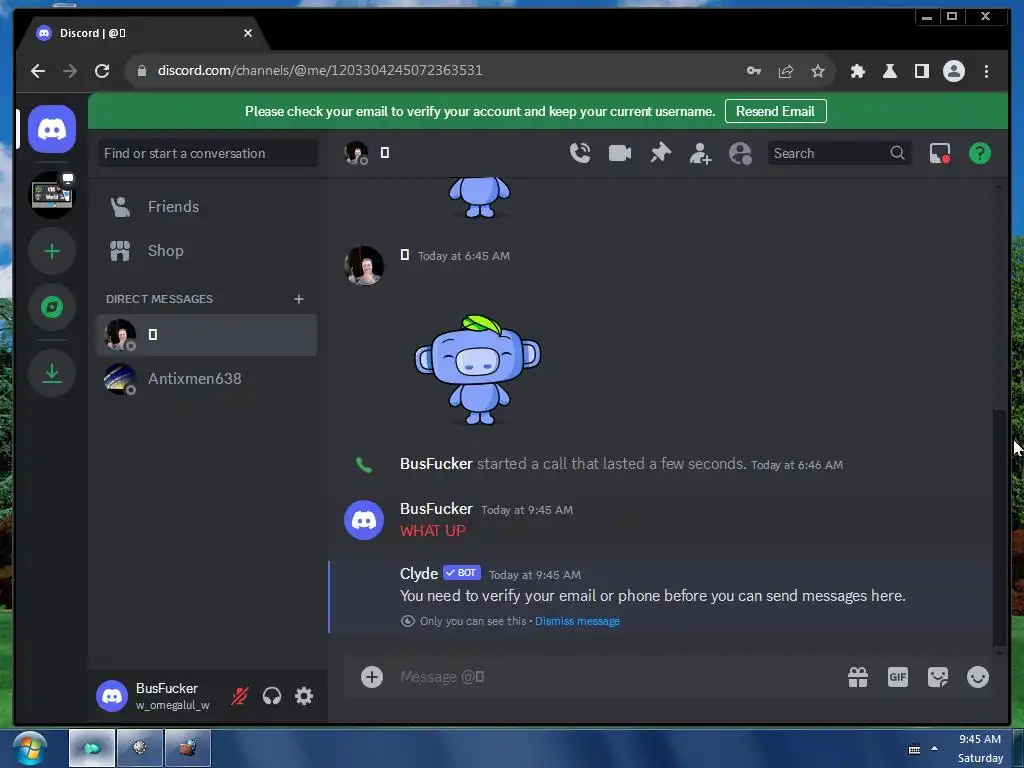Click the chat Search field
The width and height of the screenshot is (1024, 768).
click(839, 153)
